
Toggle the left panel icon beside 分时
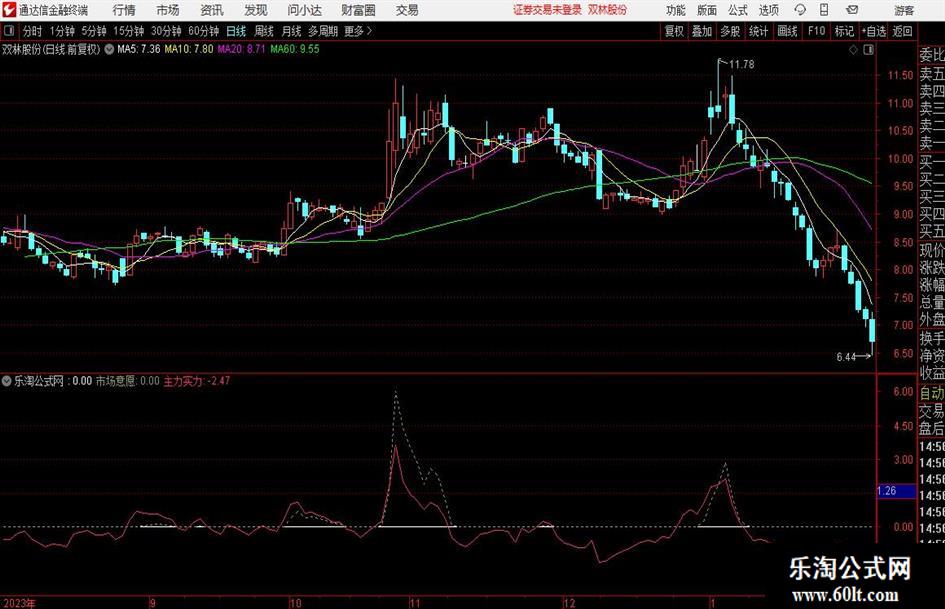coord(9,31)
